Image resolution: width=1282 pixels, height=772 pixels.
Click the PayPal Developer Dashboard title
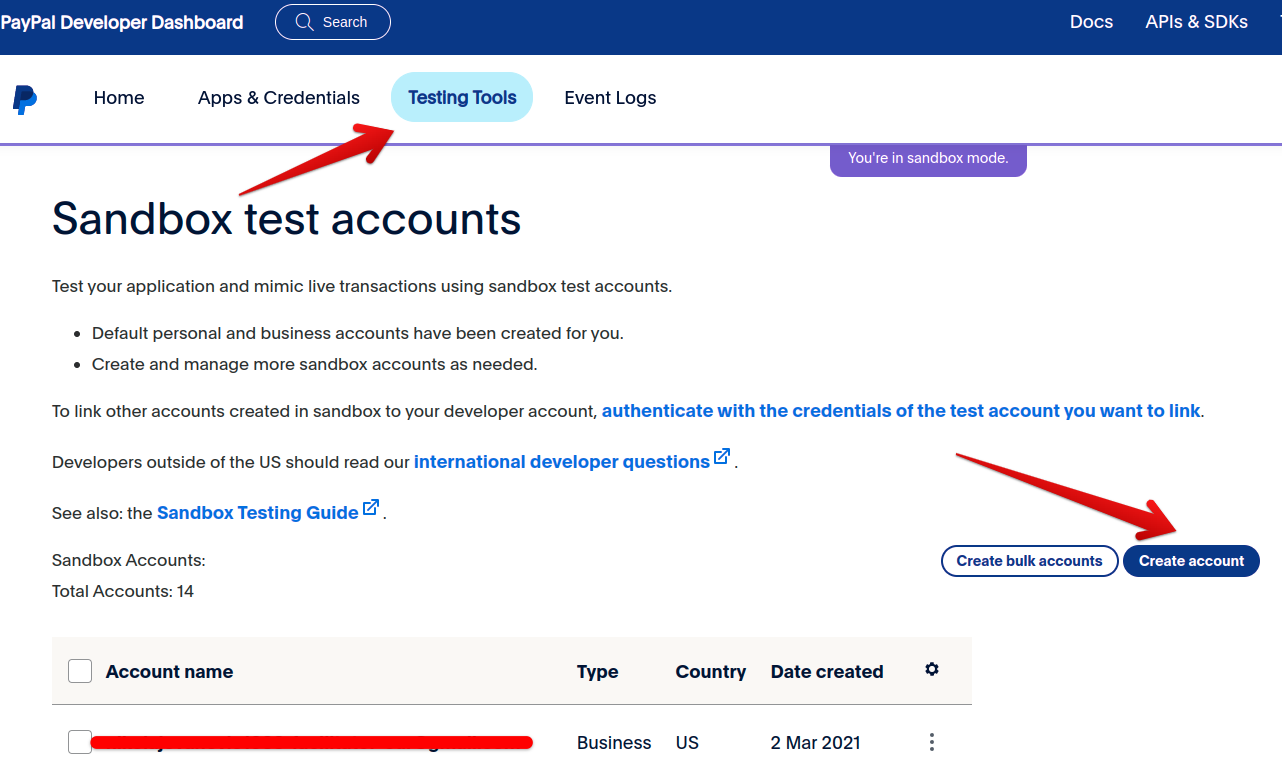[x=122, y=22]
